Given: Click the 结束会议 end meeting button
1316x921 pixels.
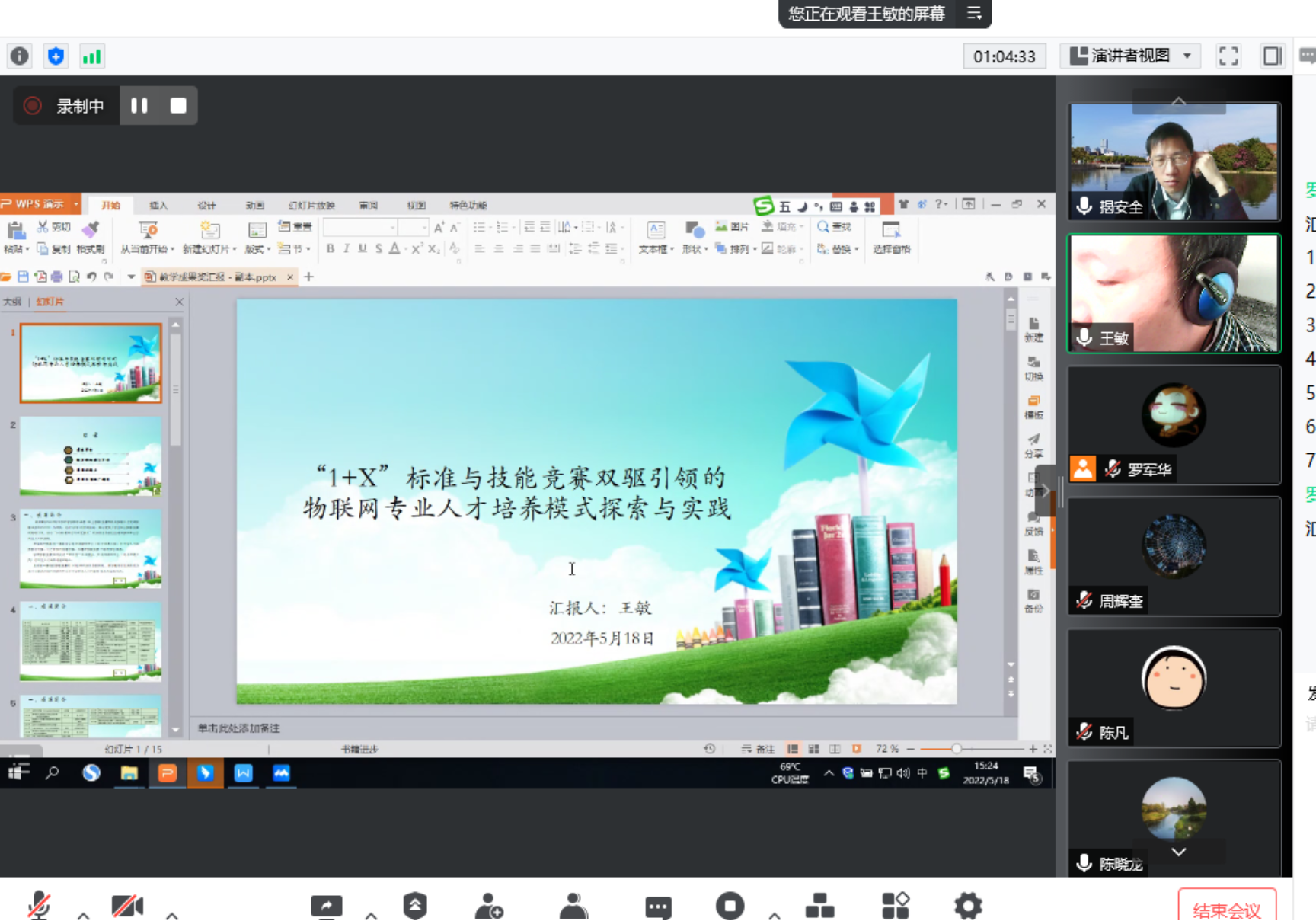Looking at the screenshot, I should tap(1227, 908).
